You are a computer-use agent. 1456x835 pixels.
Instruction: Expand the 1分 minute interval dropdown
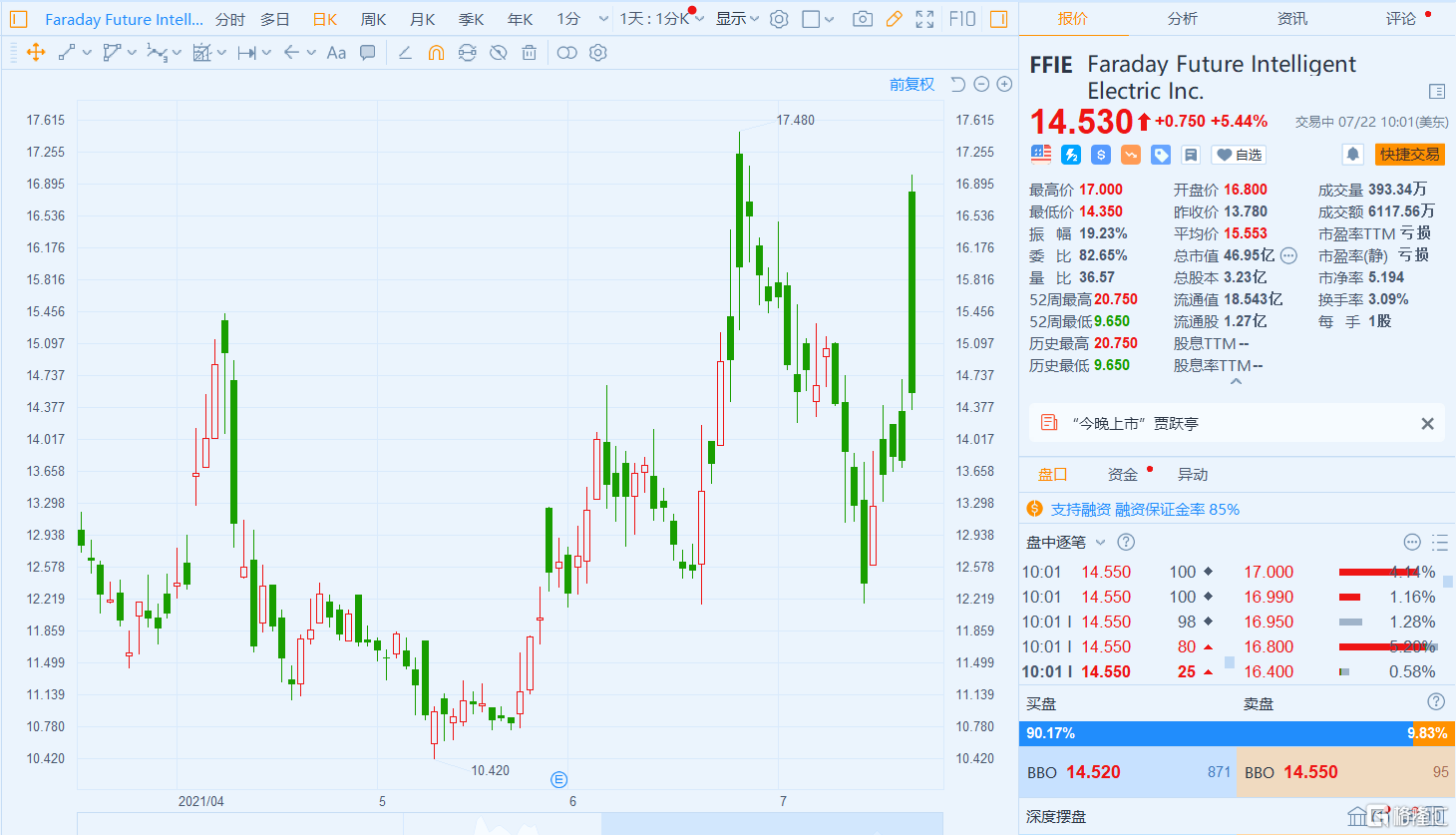tap(603, 19)
